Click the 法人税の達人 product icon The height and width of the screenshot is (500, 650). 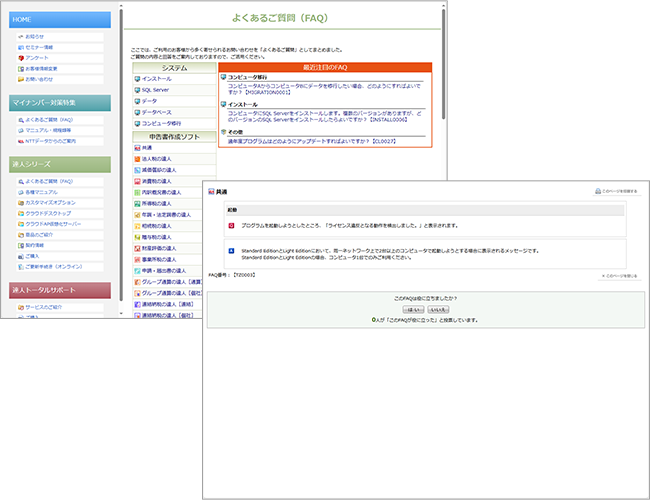(137, 157)
